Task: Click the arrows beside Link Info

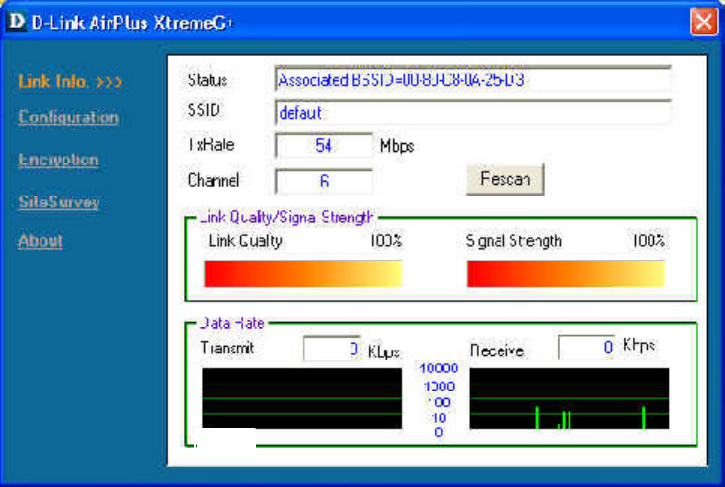Action: [x=109, y=82]
